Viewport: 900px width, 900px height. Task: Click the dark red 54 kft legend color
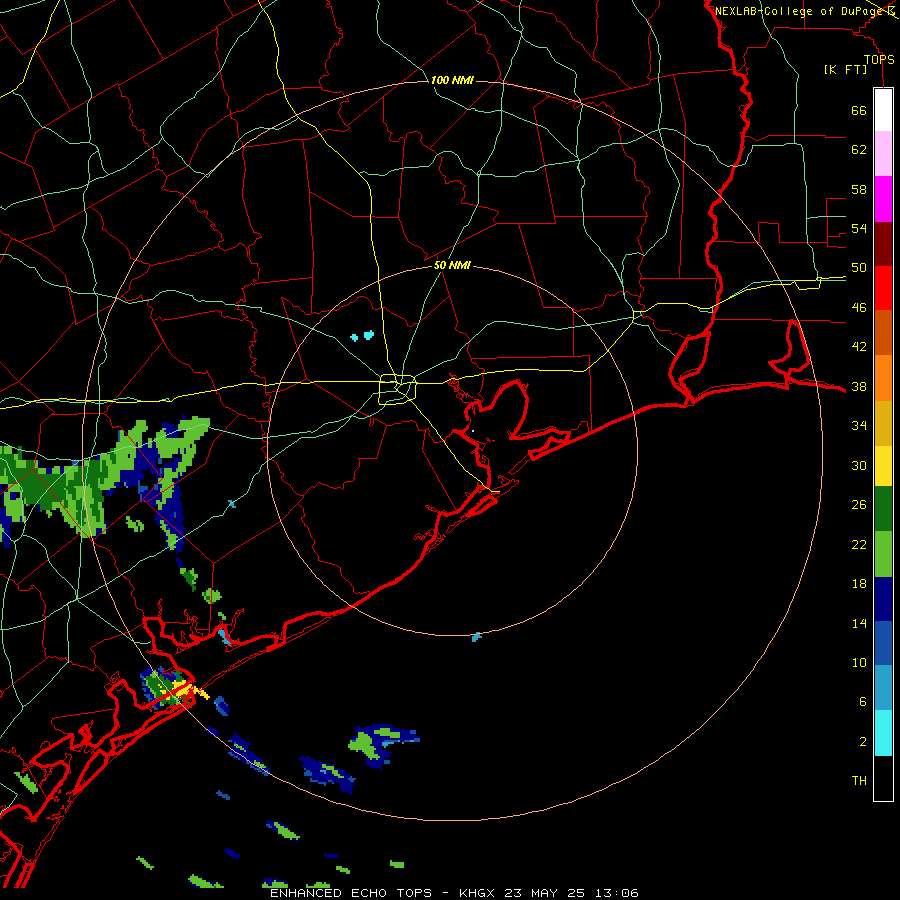coord(883,244)
